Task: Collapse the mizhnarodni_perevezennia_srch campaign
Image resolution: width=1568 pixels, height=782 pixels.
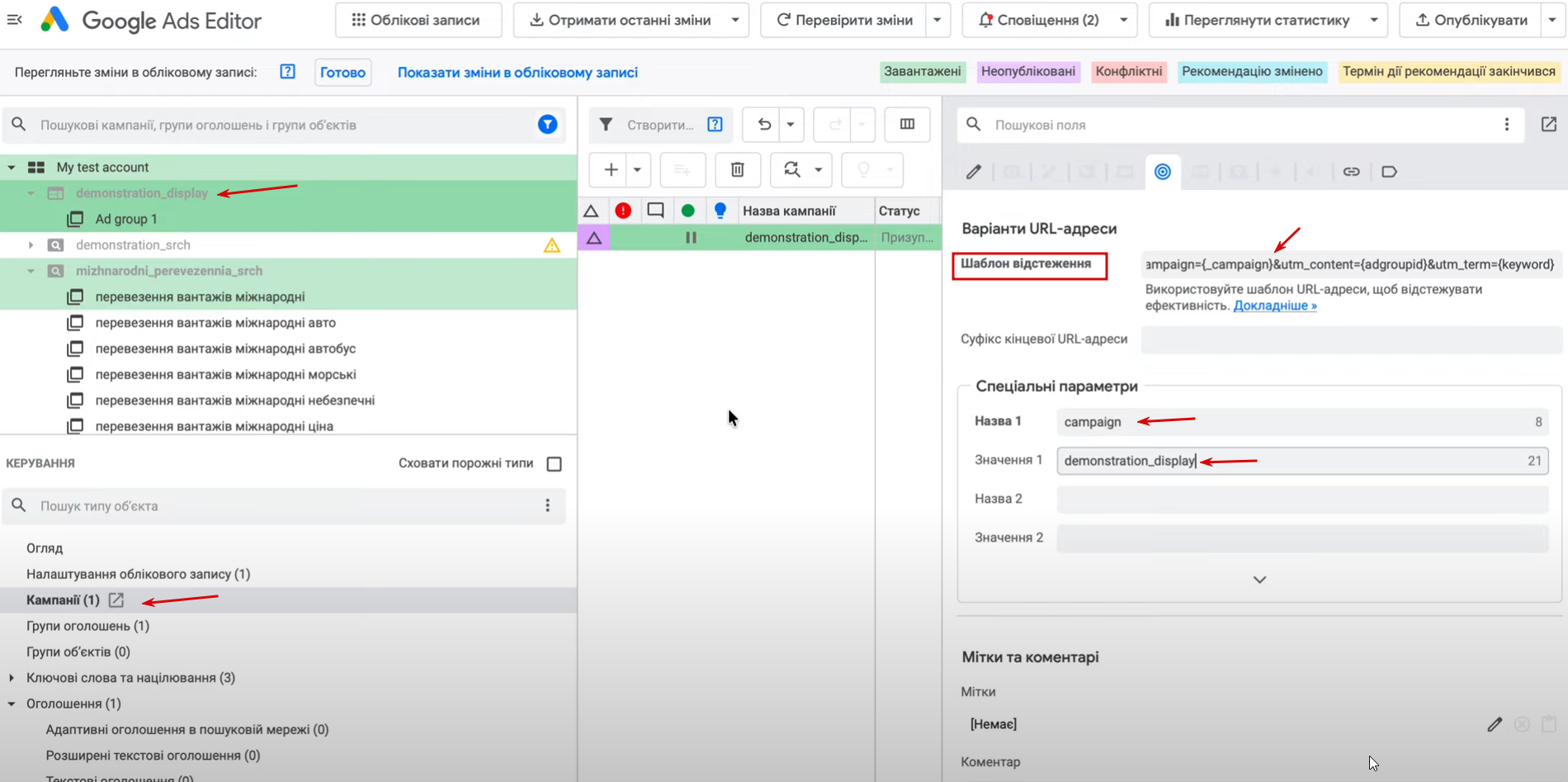Action: tap(31, 271)
